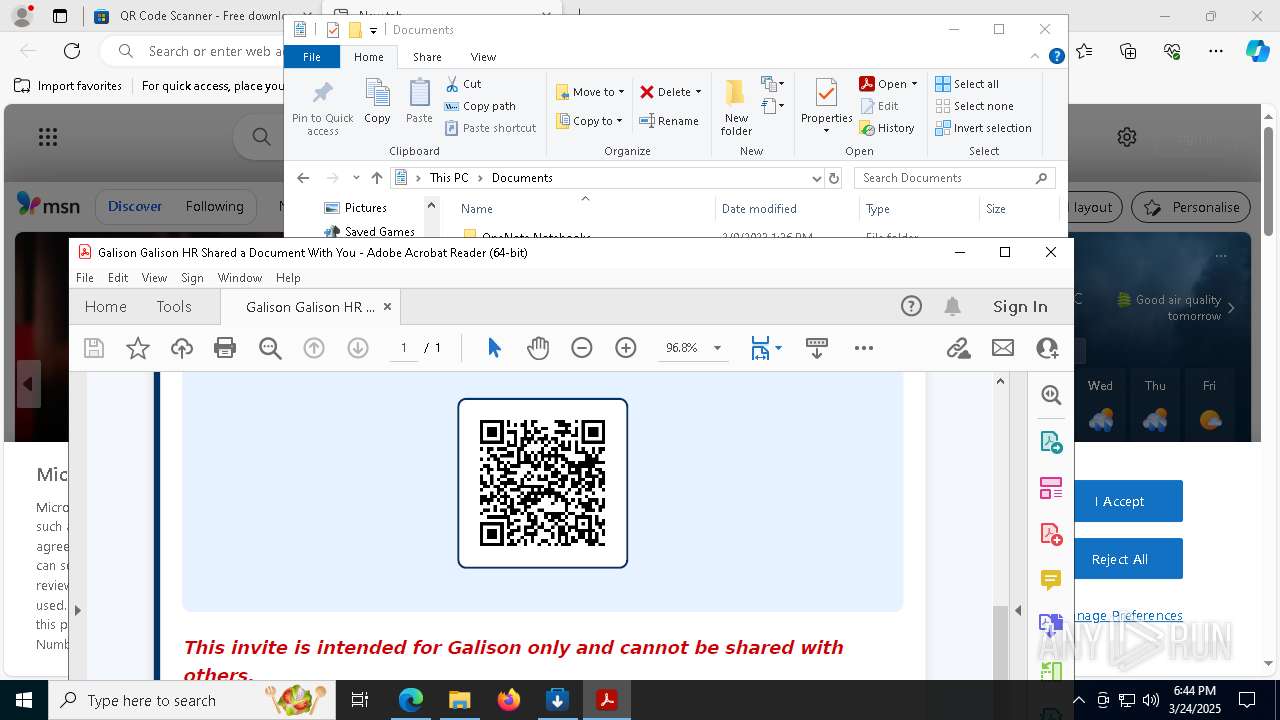Open Microsoft Edge from the taskbar
This screenshot has width=1280, height=720.
tap(411, 700)
